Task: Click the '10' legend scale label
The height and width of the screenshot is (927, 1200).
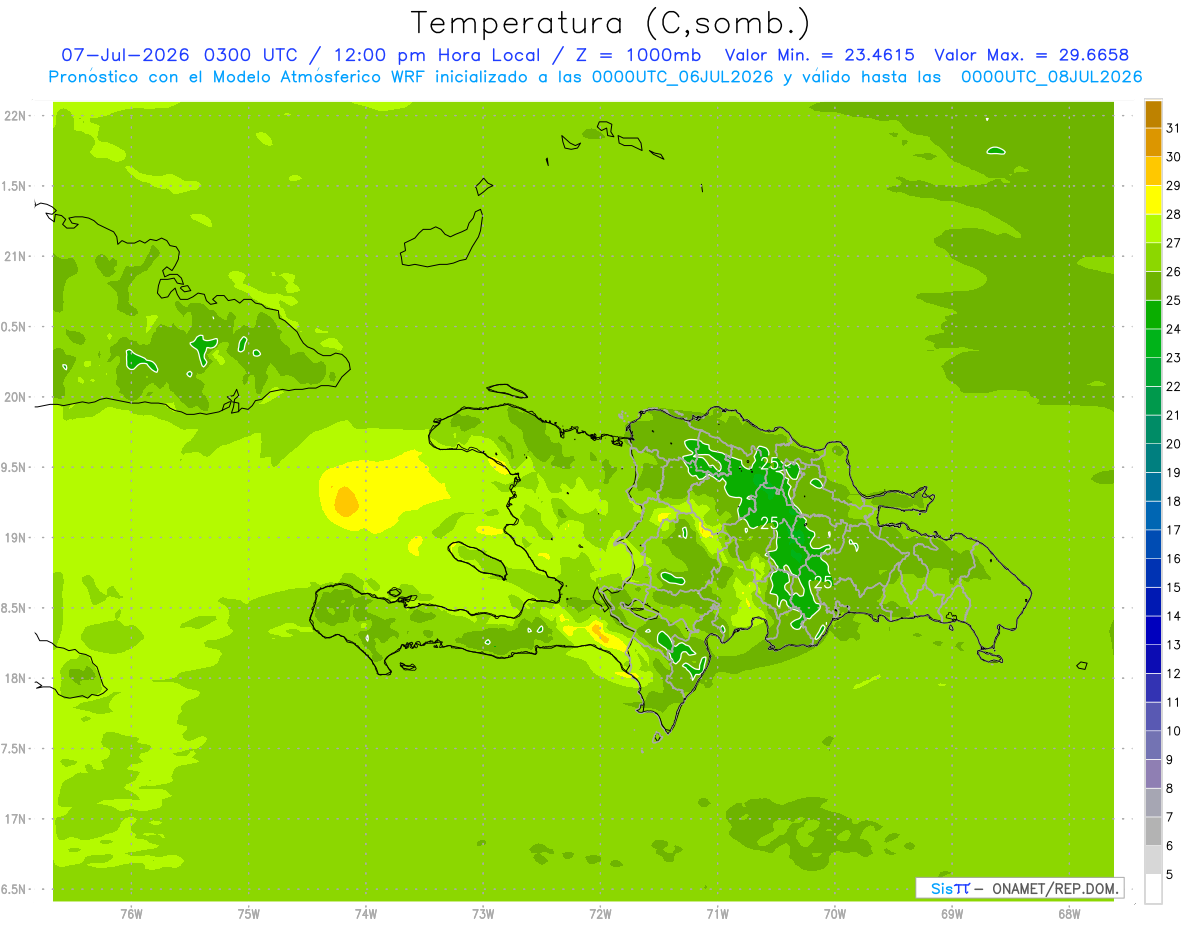Action: [1173, 731]
